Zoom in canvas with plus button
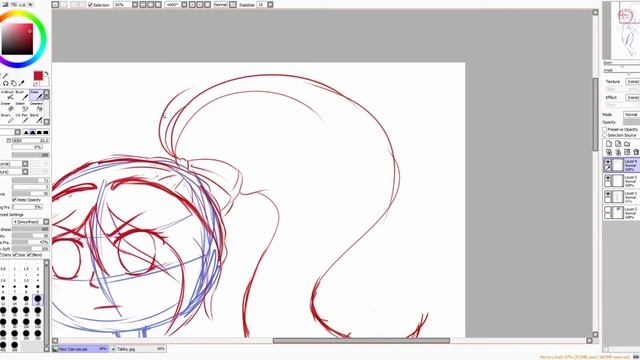640x360 pixels. [151, 4]
